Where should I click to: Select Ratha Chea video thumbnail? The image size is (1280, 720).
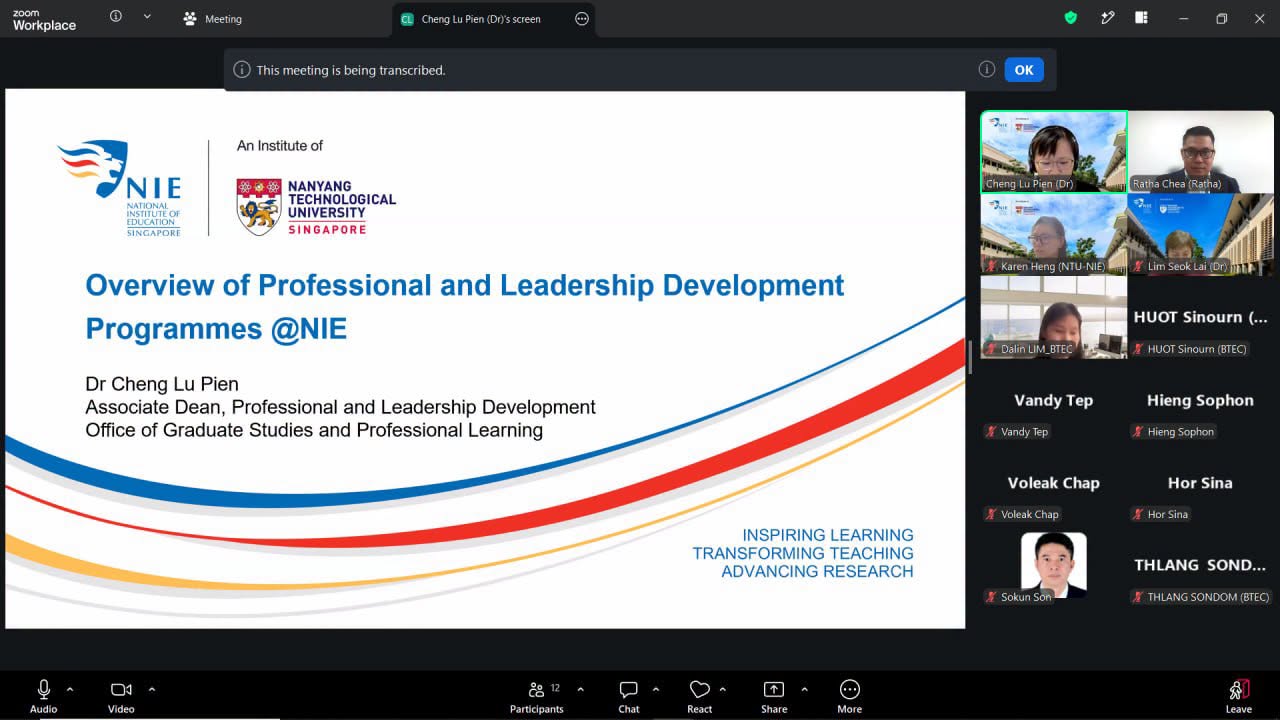coord(1200,151)
